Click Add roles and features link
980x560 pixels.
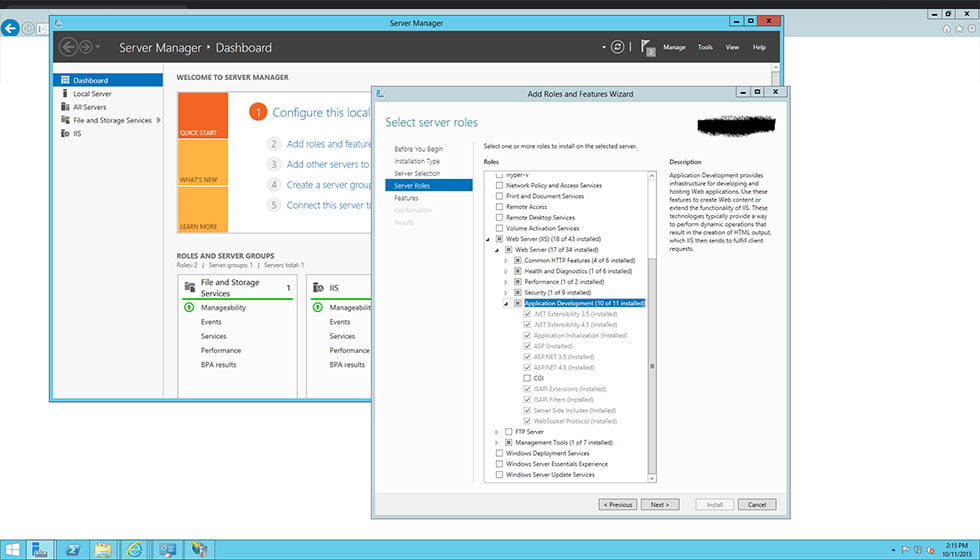coord(329,144)
